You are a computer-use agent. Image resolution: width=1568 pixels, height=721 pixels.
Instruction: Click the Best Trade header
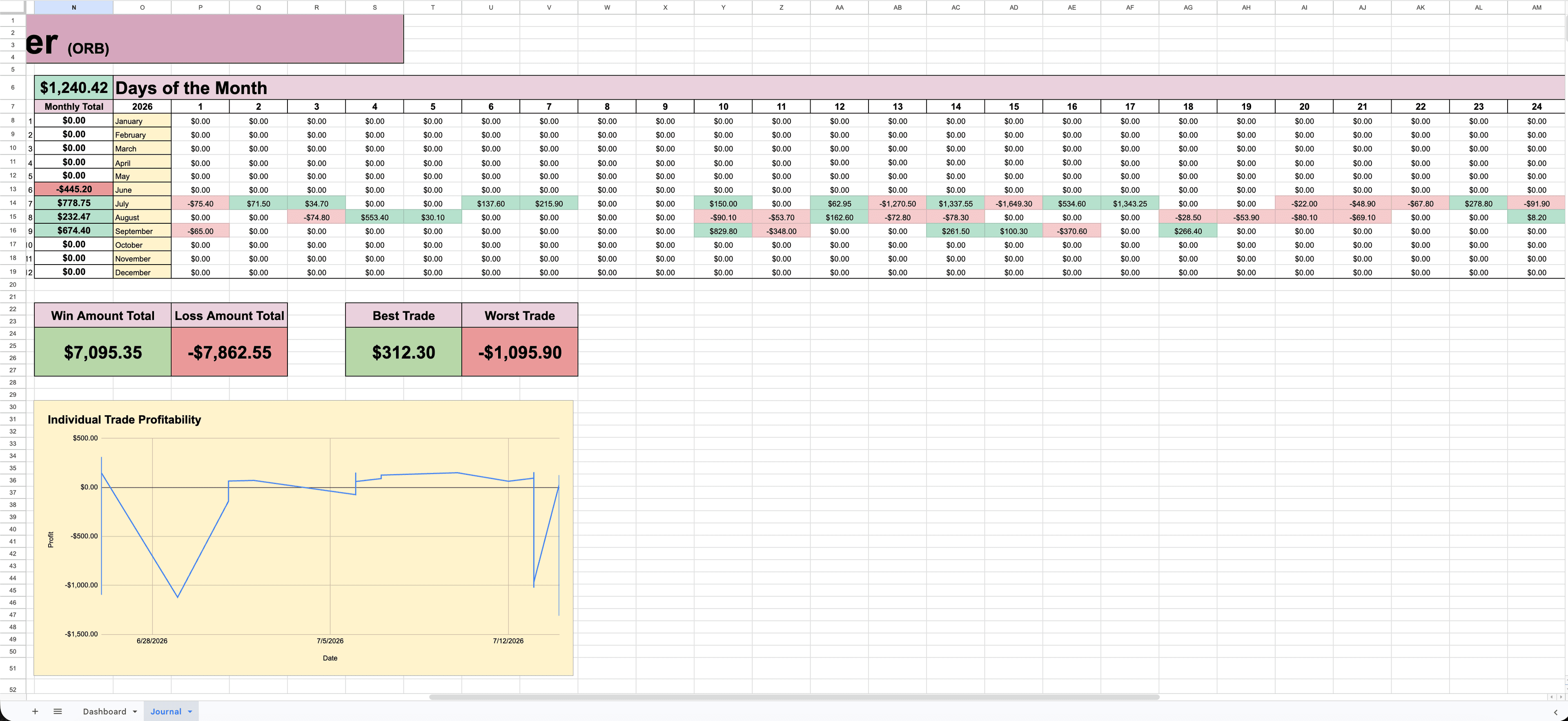click(403, 315)
